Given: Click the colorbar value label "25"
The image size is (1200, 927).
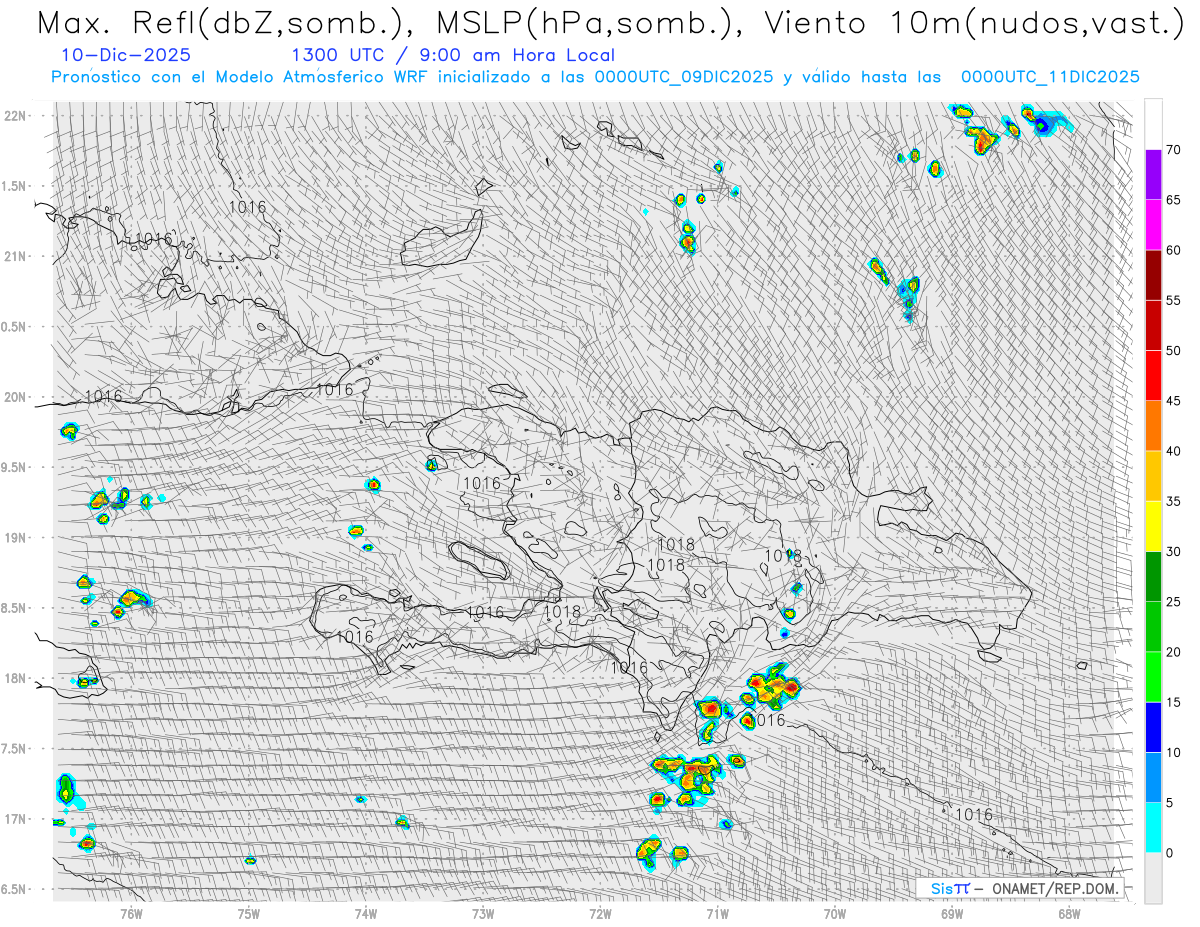Looking at the screenshot, I should (1173, 602).
